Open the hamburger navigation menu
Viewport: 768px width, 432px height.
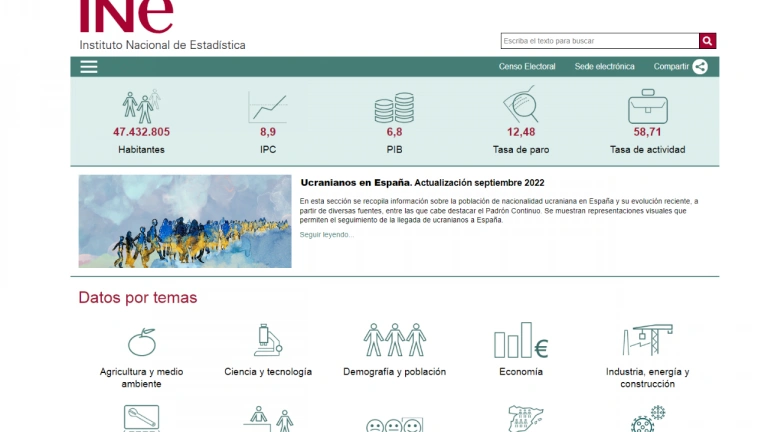click(x=89, y=67)
